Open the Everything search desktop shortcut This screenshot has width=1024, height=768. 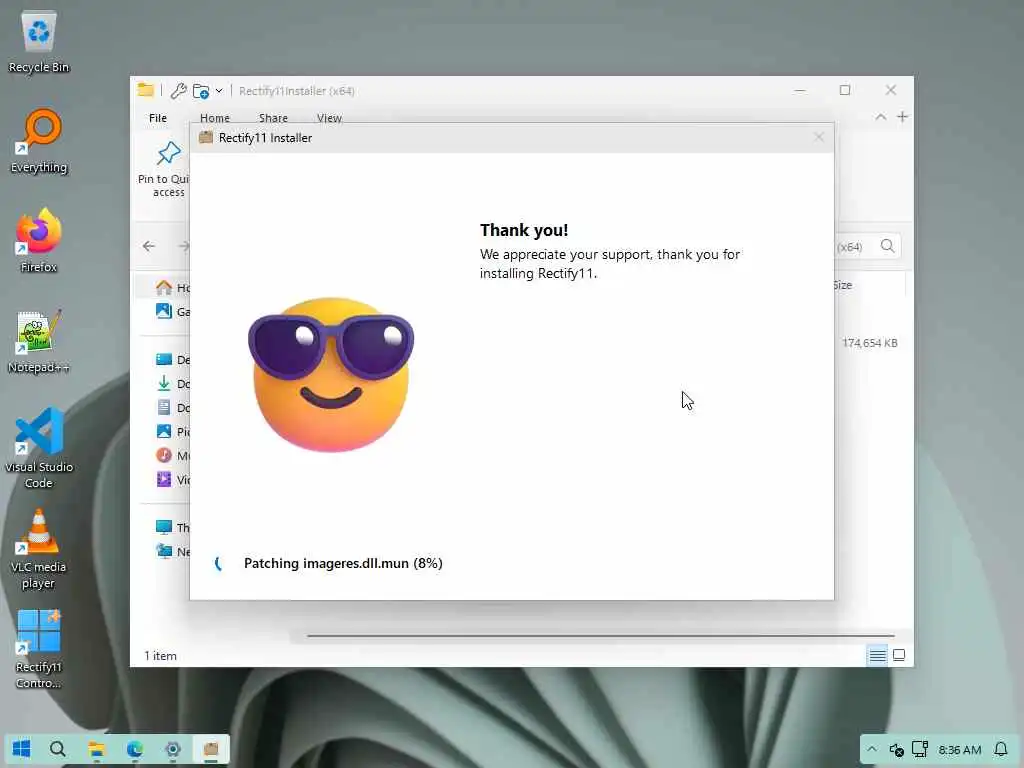pos(39,142)
